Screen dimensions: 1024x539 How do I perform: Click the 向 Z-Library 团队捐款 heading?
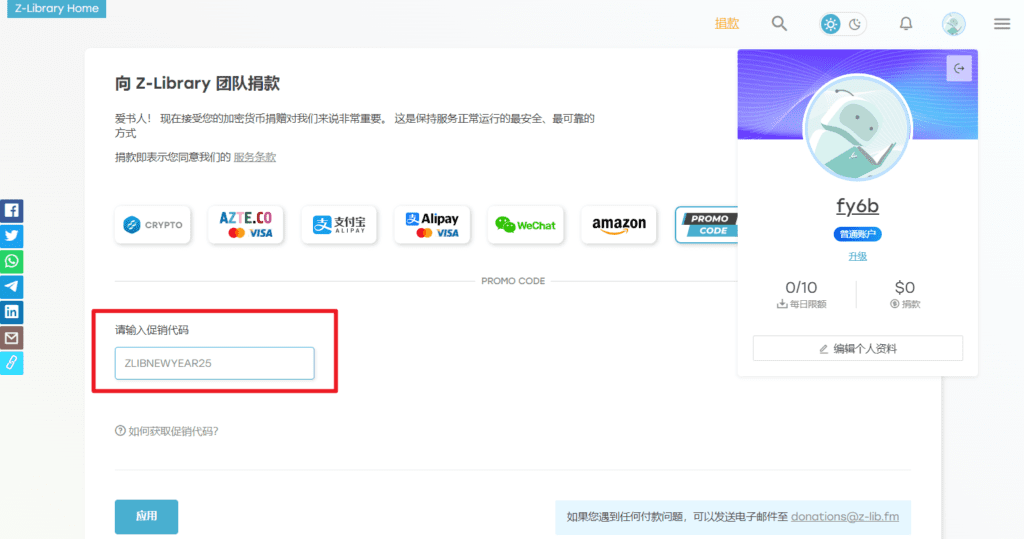[x=197, y=84]
